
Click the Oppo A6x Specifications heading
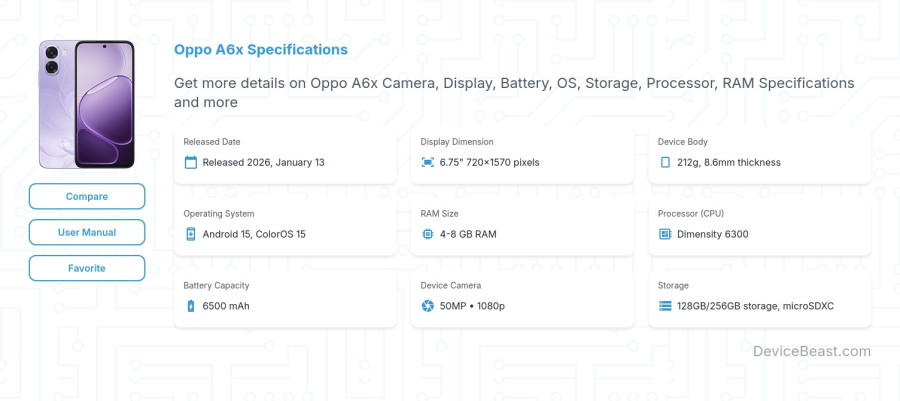261,50
